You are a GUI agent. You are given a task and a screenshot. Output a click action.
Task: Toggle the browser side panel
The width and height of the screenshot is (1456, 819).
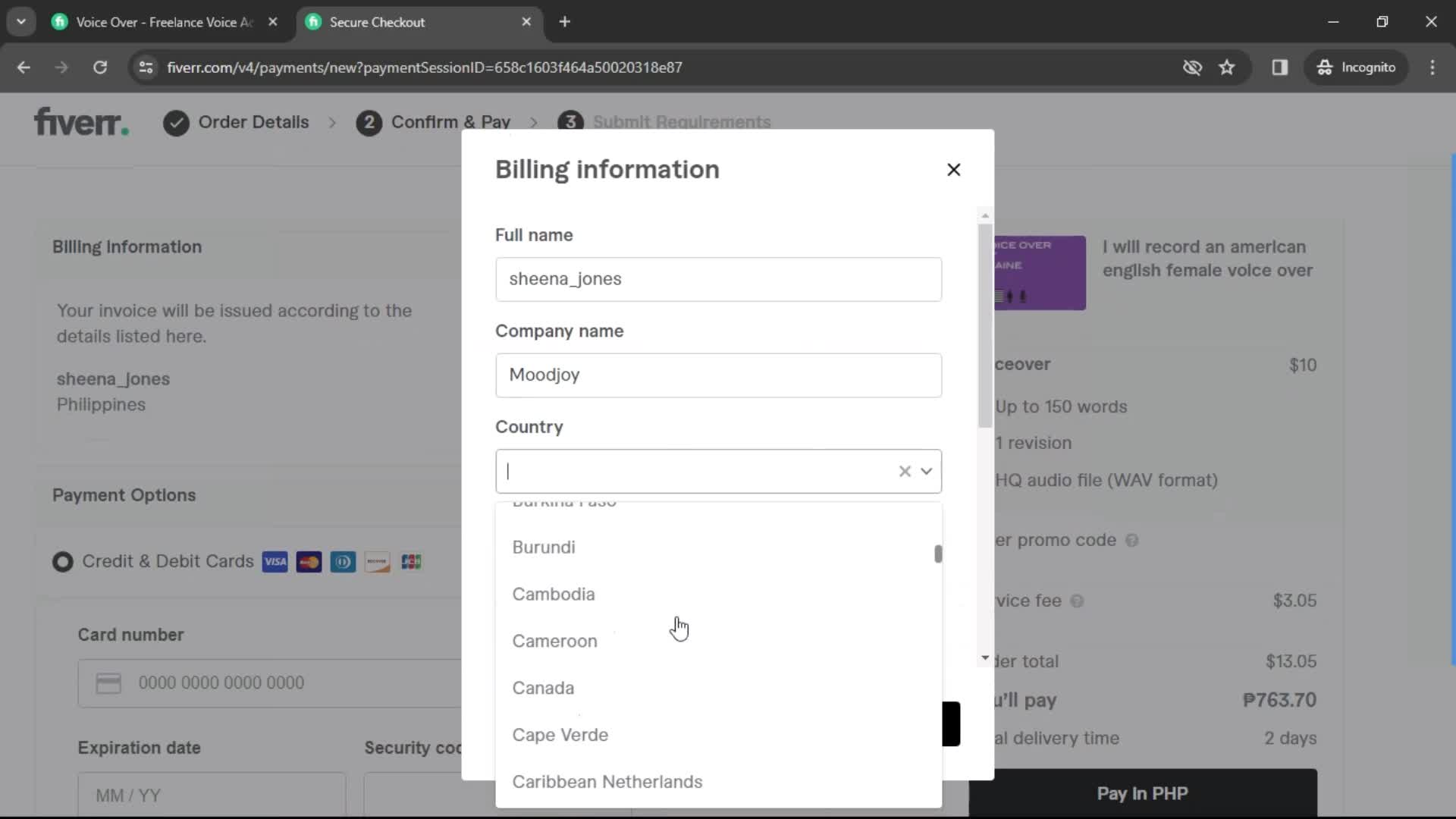pos(1280,67)
